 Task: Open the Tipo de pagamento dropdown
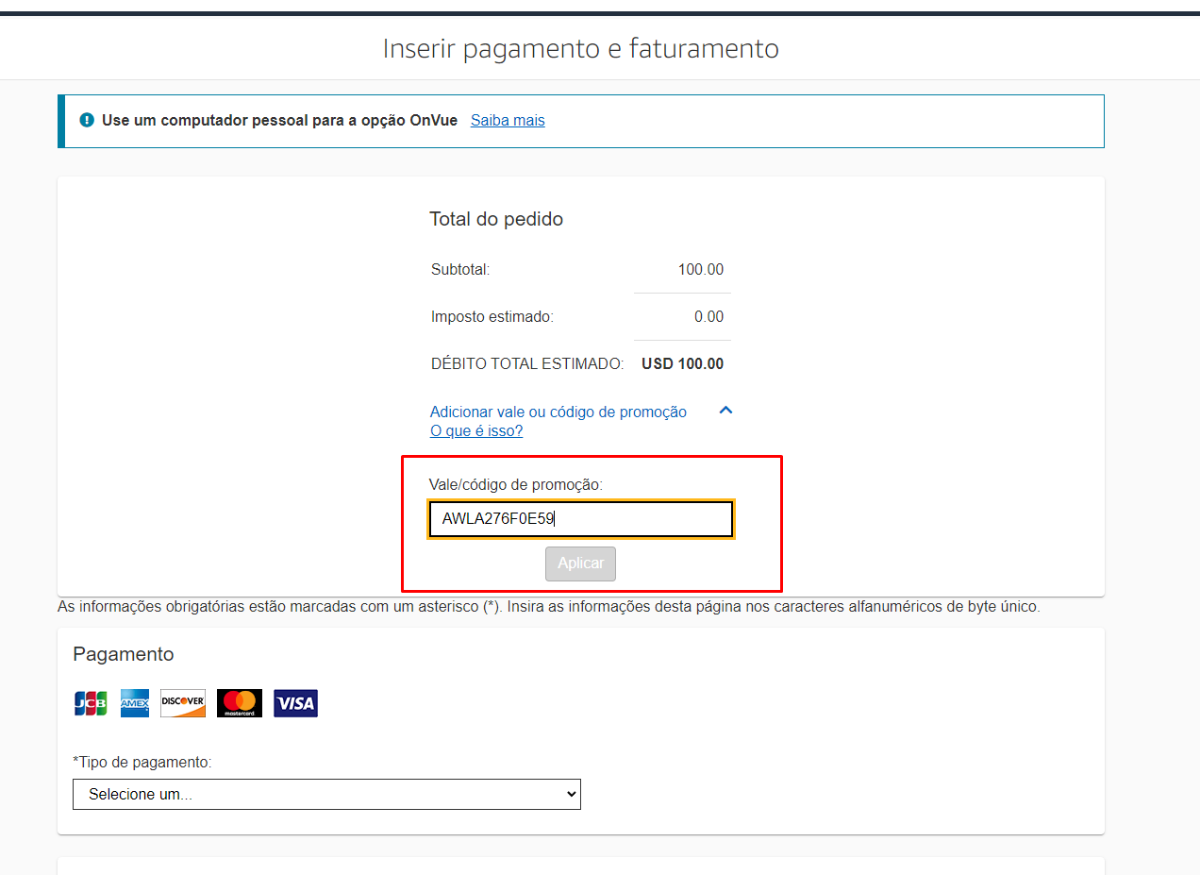tap(326, 794)
